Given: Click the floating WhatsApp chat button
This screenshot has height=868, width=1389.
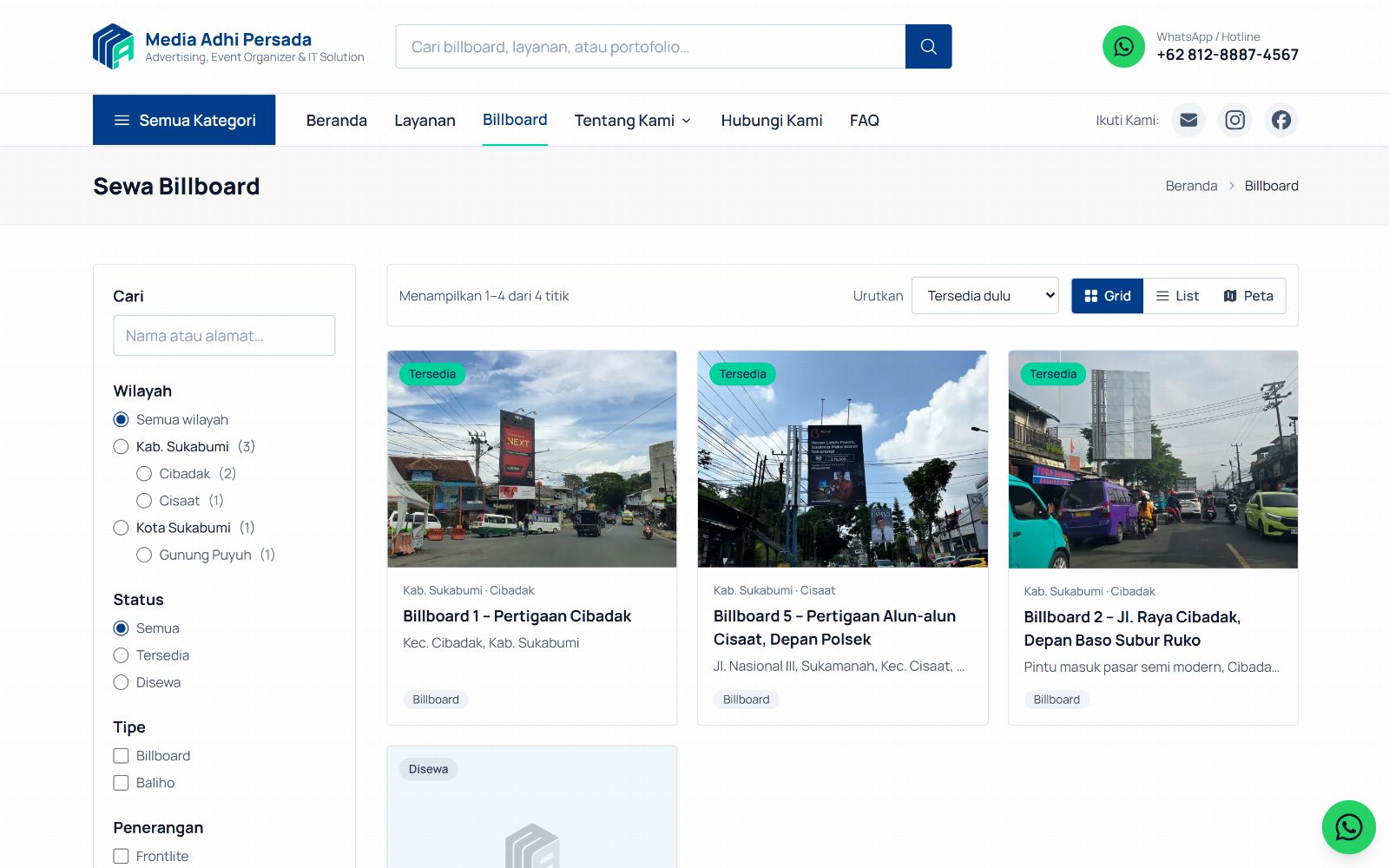Looking at the screenshot, I should [1348, 827].
